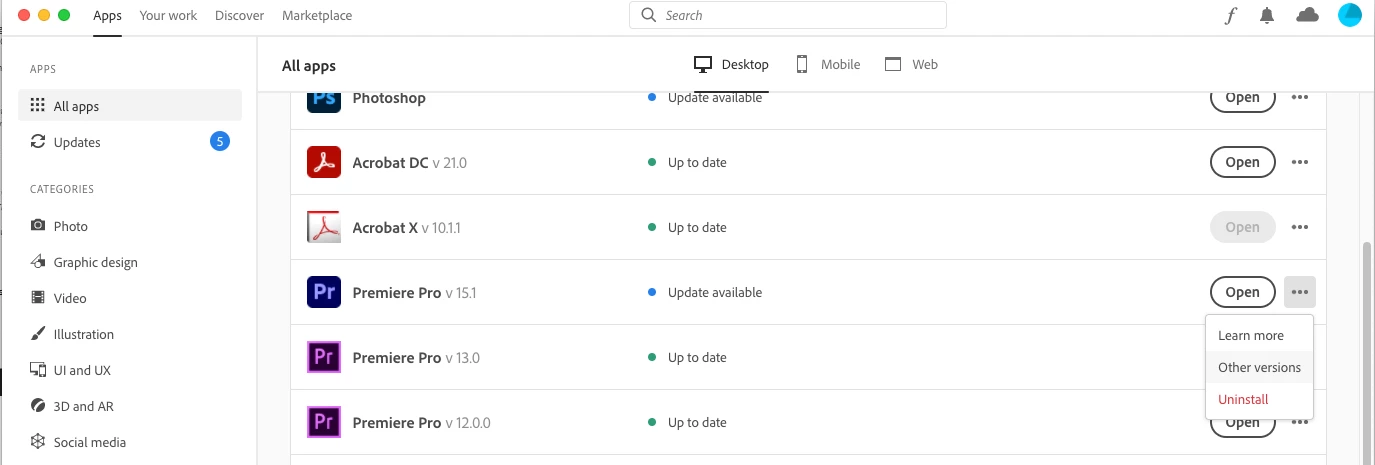1375x465 pixels.
Task: Click the 3D and AR icon
Action: point(38,406)
